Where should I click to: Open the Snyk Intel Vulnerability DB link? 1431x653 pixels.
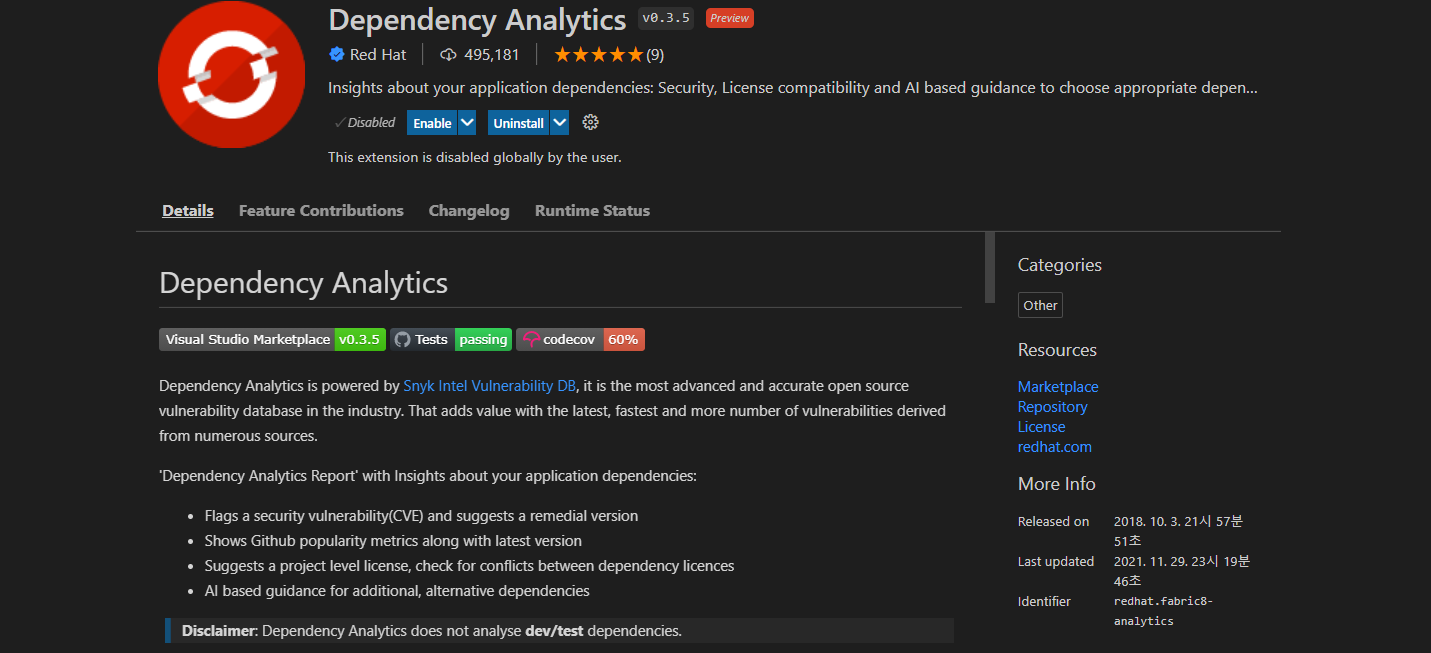pyautogui.click(x=490, y=385)
